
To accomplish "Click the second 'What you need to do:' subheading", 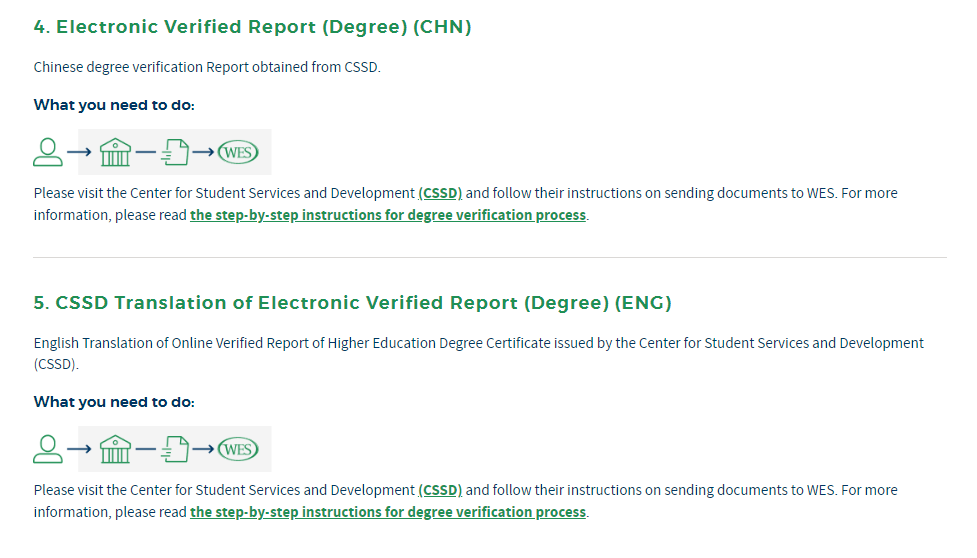I will [x=114, y=402].
